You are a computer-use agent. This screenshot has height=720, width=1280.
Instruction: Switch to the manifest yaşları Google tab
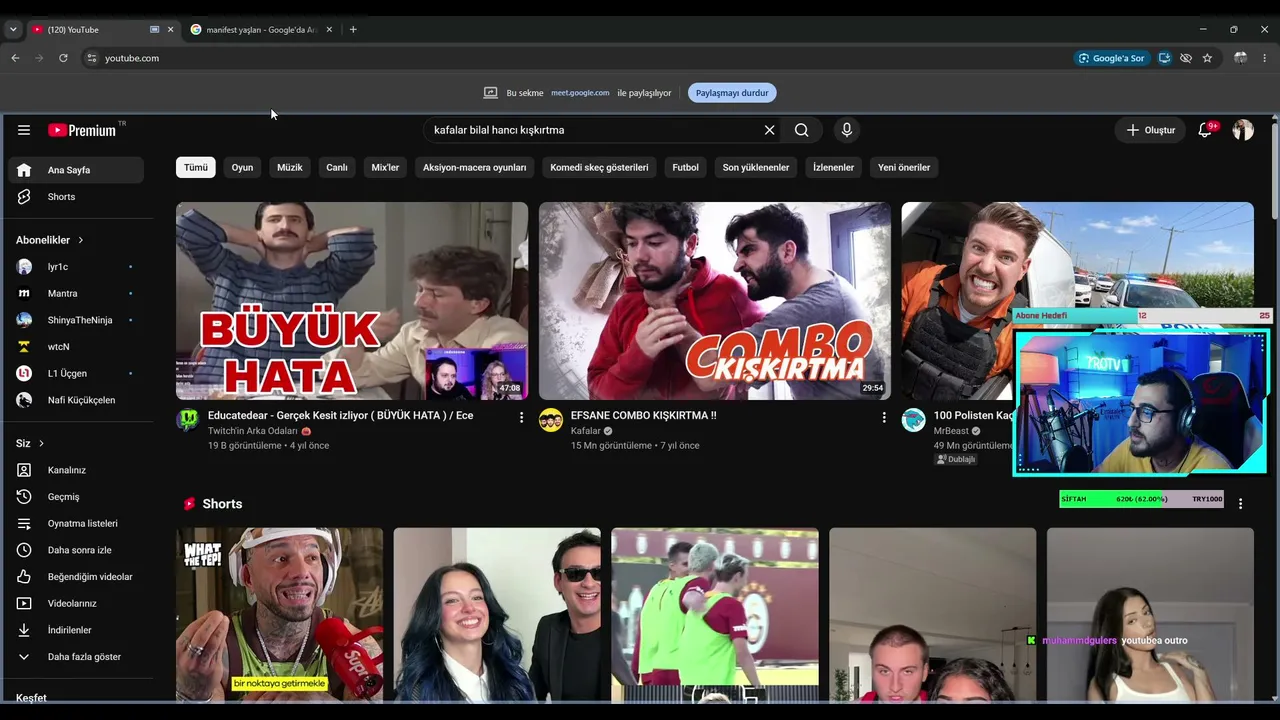[262, 30]
